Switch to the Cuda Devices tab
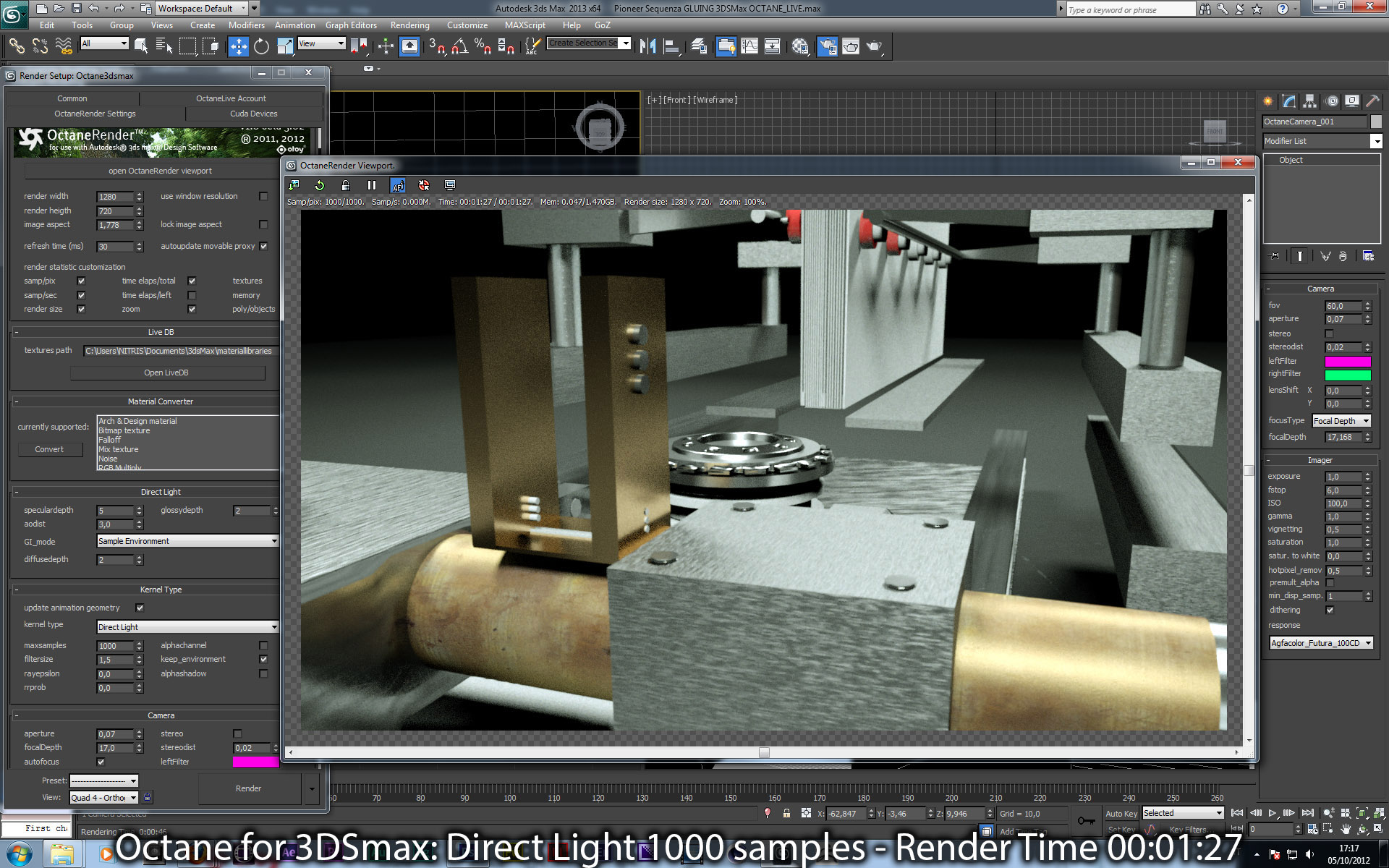This screenshot has width=1389, height=868. click(253, 114)
